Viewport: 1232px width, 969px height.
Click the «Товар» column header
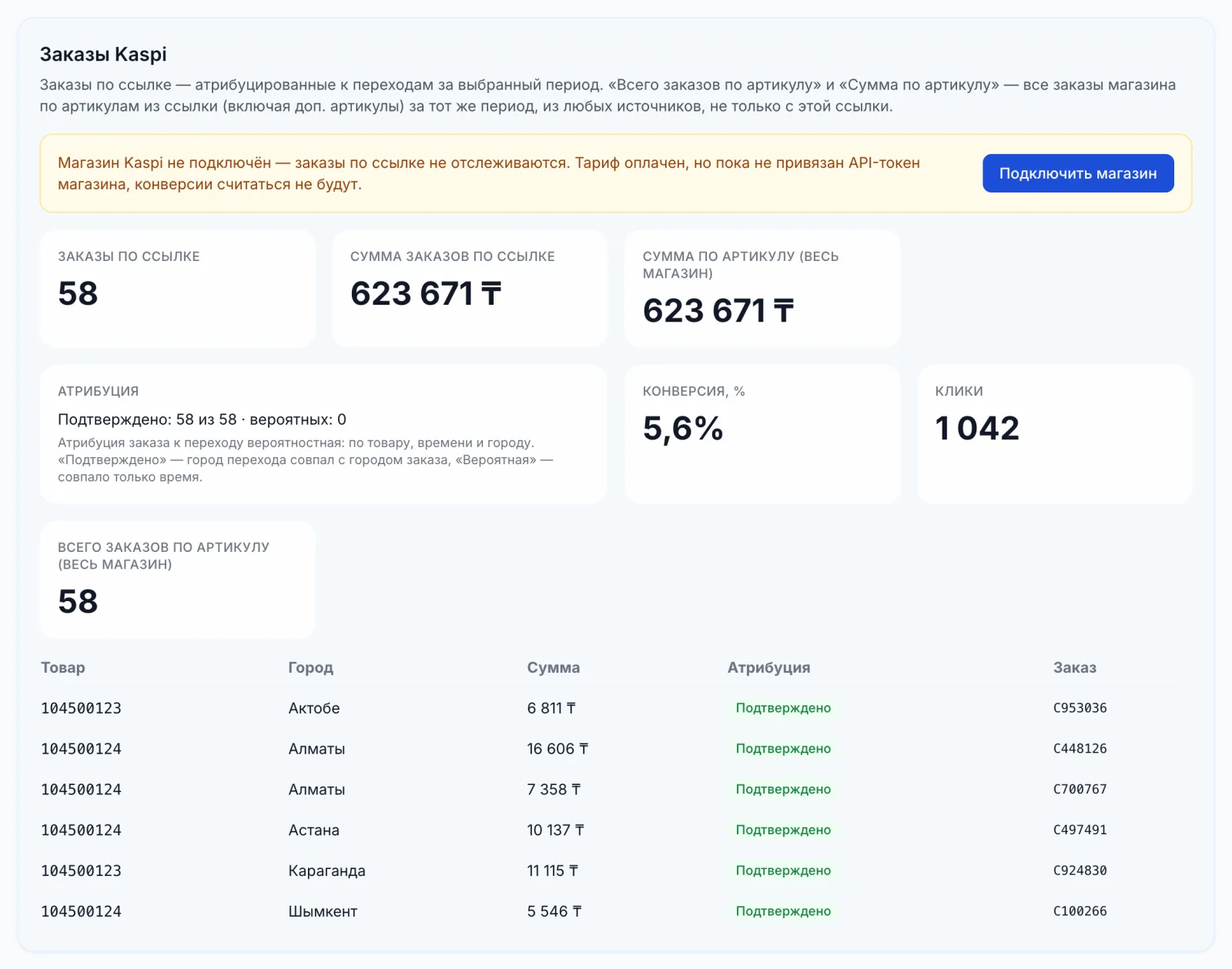pos(63,667)
